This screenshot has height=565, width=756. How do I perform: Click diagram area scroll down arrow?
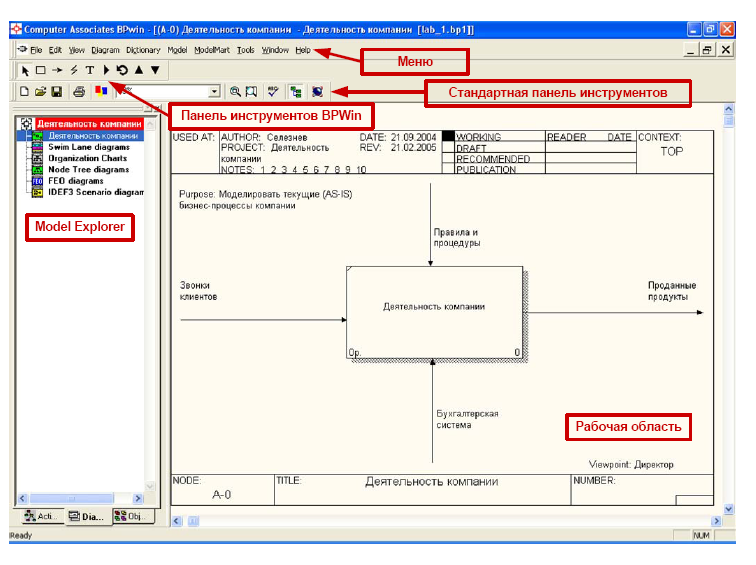tap(729, 509)
